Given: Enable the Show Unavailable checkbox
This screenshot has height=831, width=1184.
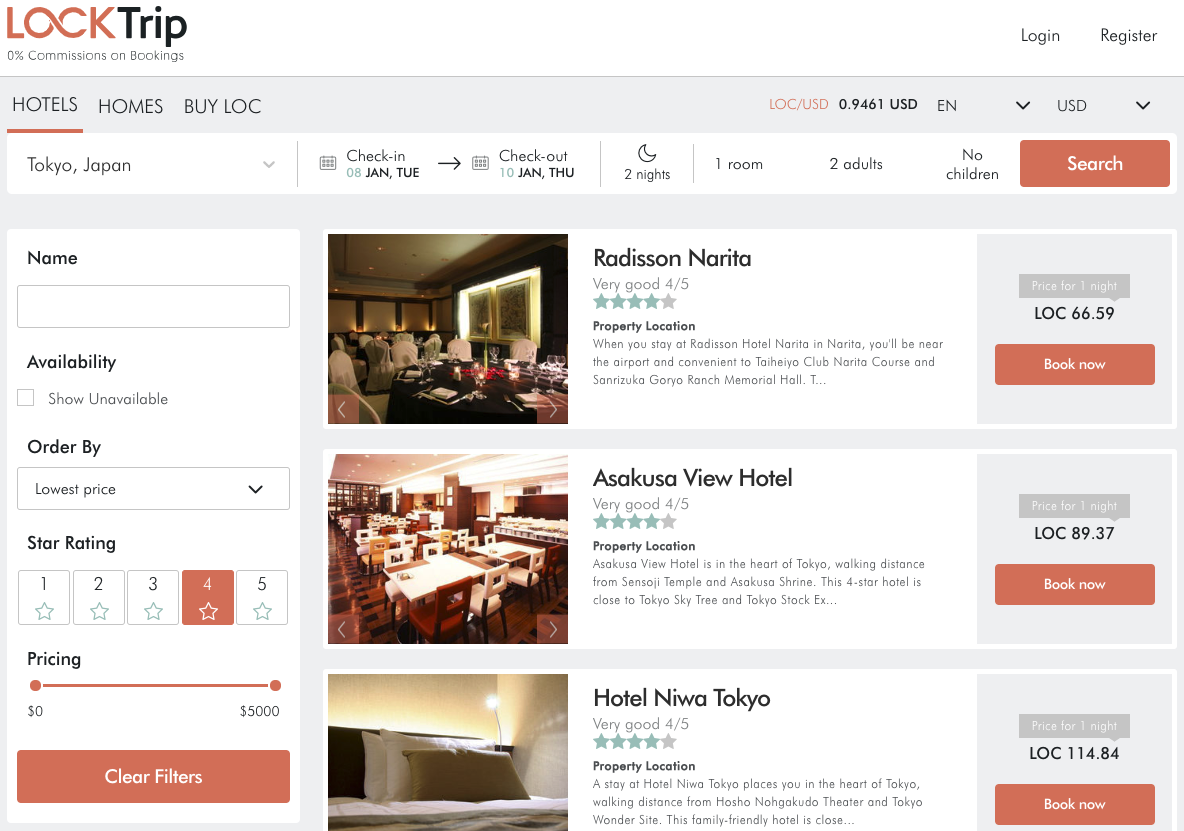Looking at the screenshot, I should [x=26, y=398].
